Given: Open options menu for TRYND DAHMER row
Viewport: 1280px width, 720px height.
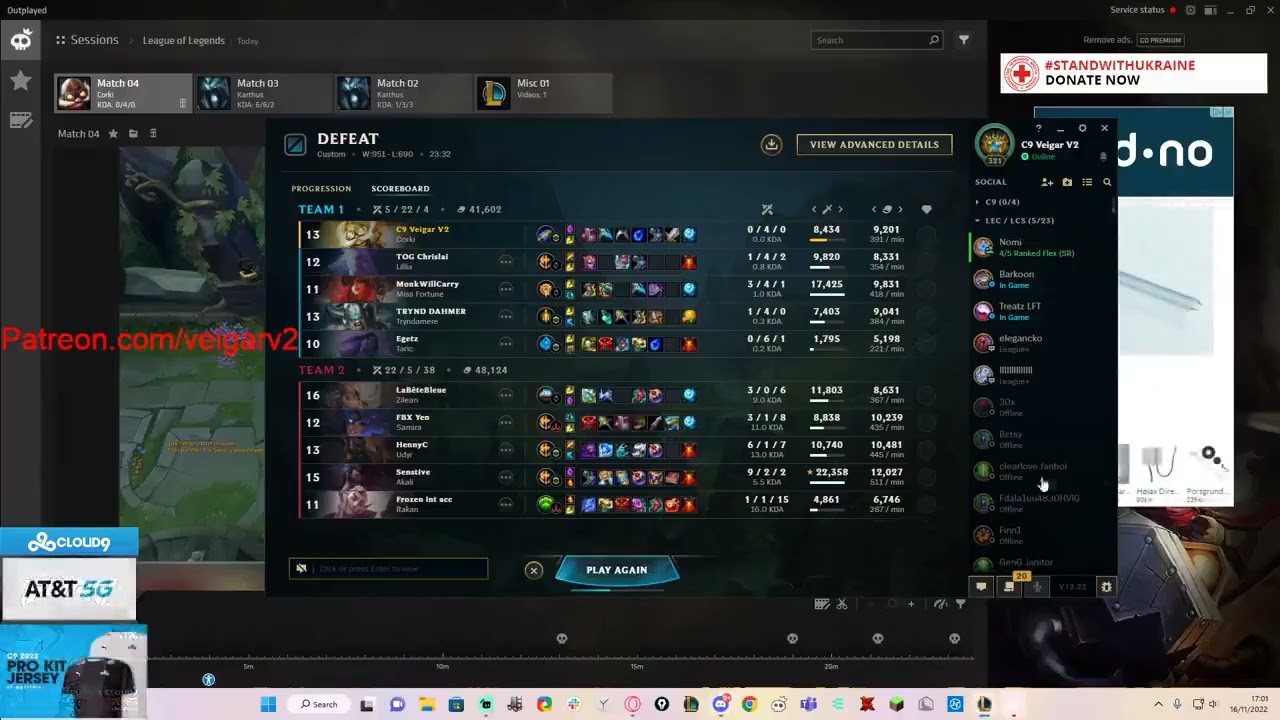Looking at the screenshot, I should [x=506, y=316].
